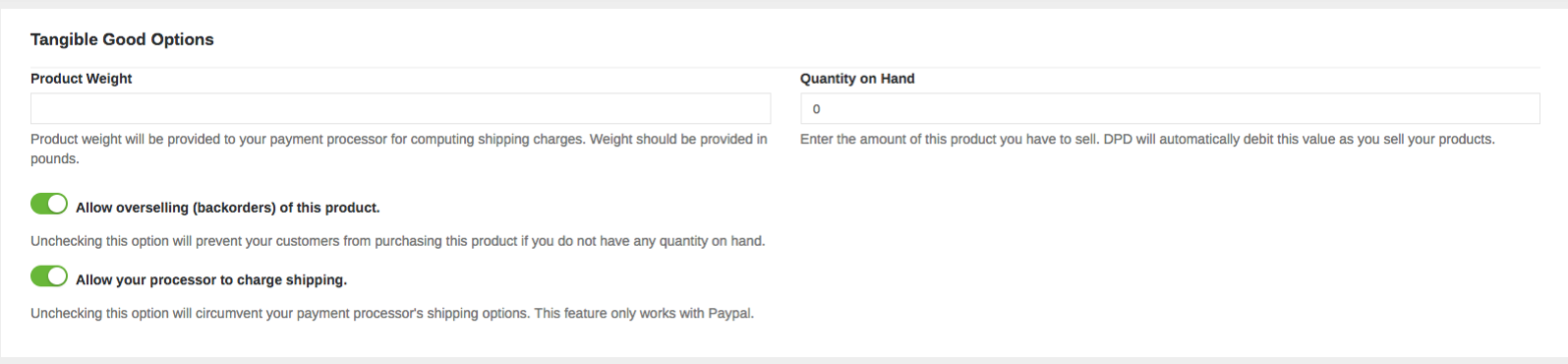Screen dimensions: 1568x364
Task: Click the help text mentioning Paypal
Action: tap(392, 314)
